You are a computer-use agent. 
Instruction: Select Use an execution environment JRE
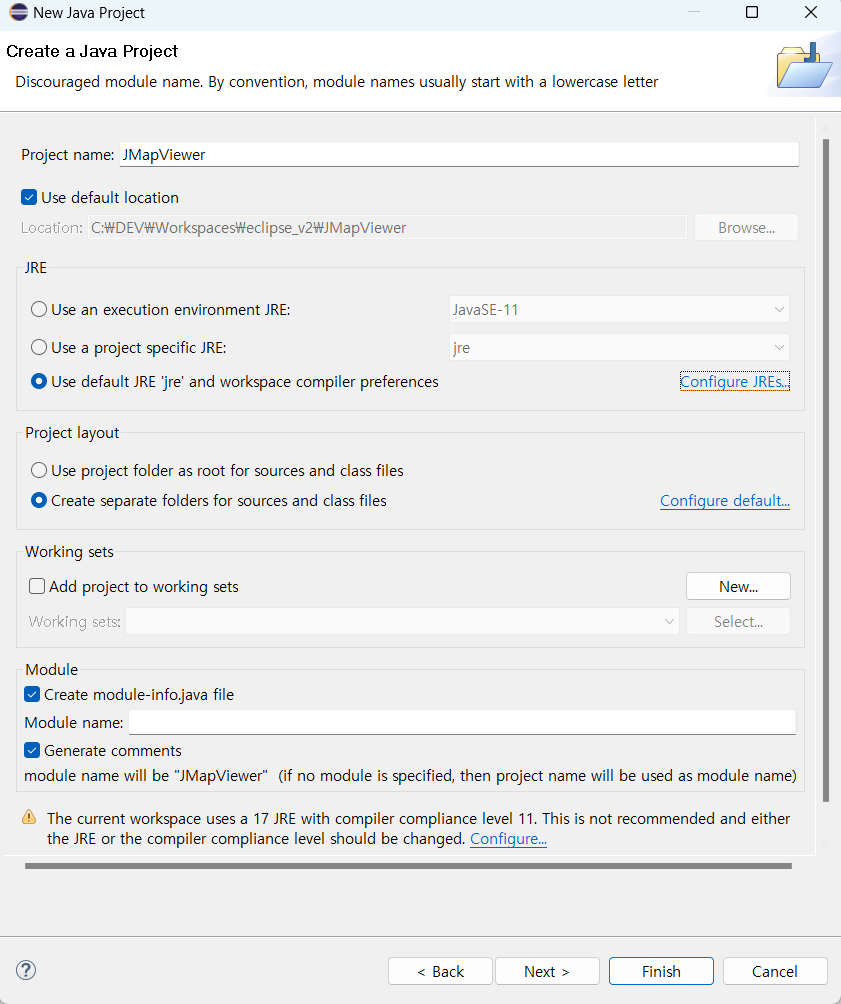tap(39, 309)
